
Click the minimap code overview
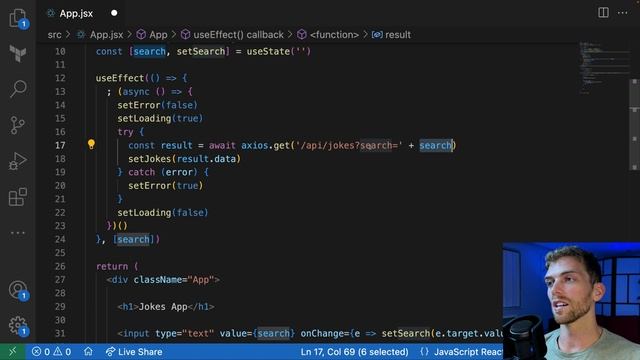pyautogui.click(x=604, y=67)
